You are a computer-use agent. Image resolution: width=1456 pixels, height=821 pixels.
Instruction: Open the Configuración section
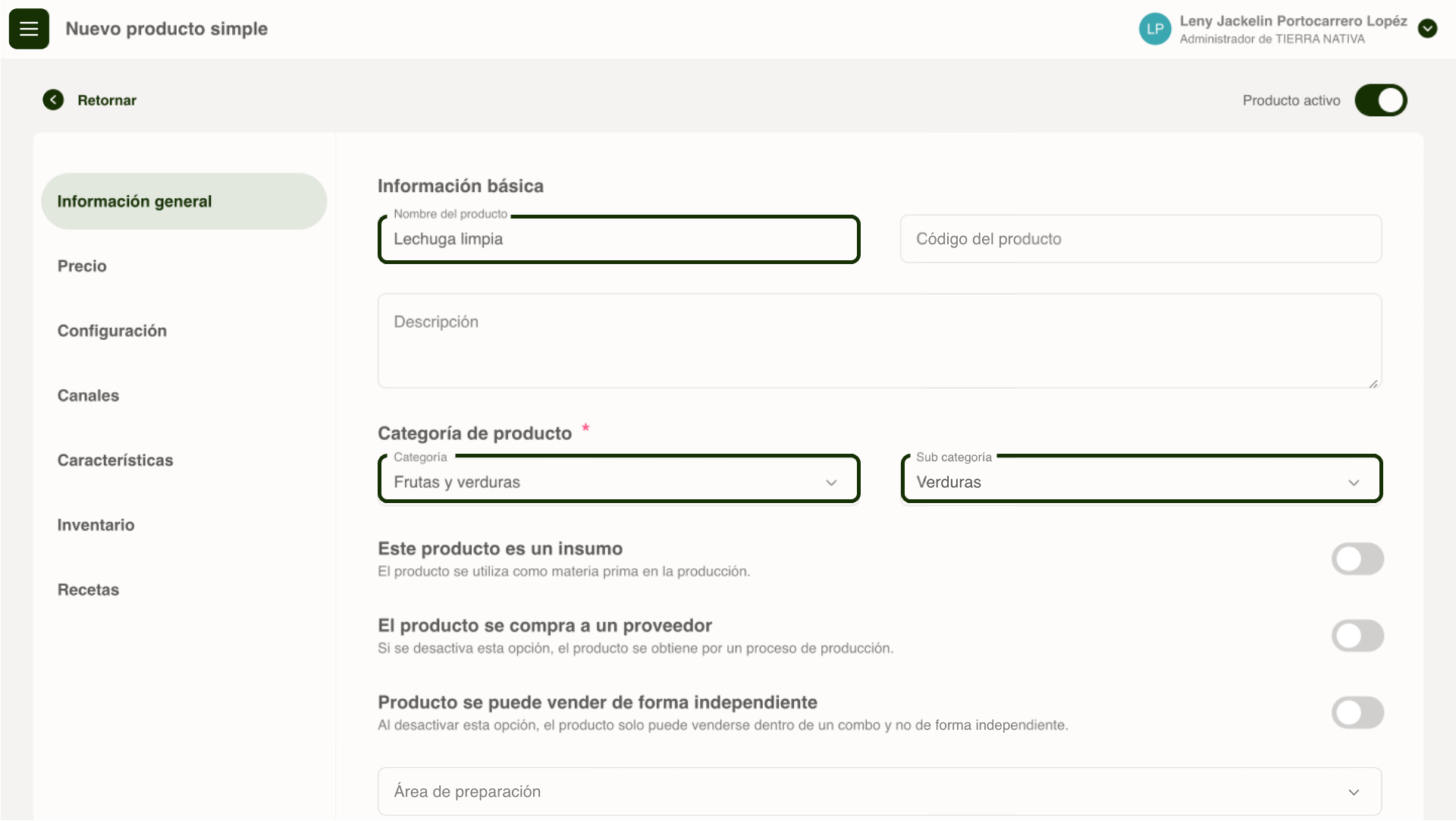tap(112, 331)
